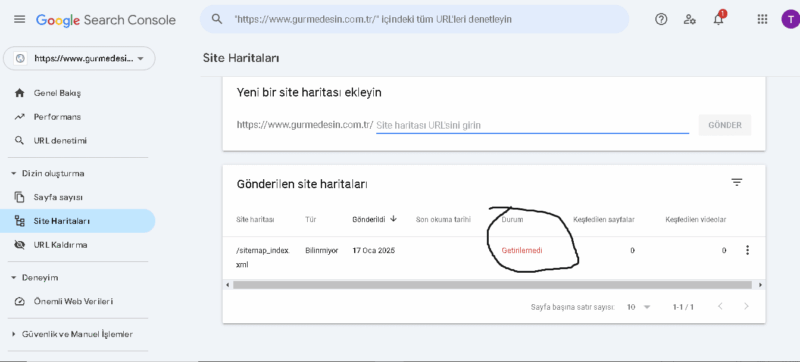
Task: Go to the previous page of rows
Action: click(x=720, y=306)
